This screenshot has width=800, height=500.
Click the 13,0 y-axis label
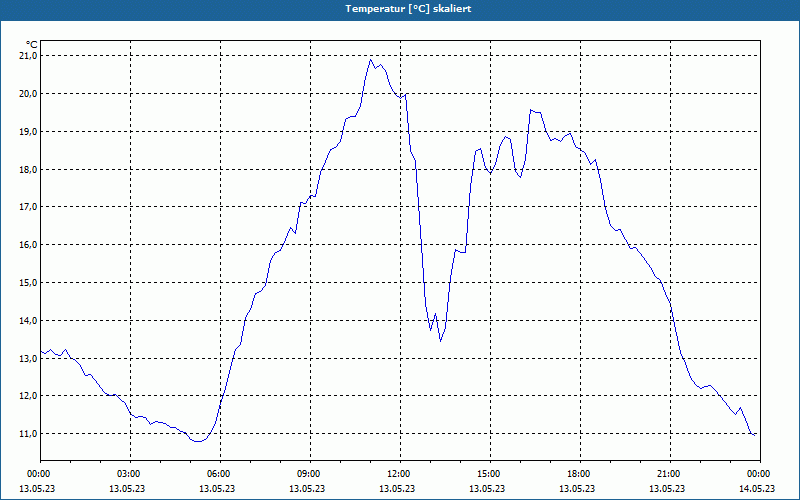29,358
